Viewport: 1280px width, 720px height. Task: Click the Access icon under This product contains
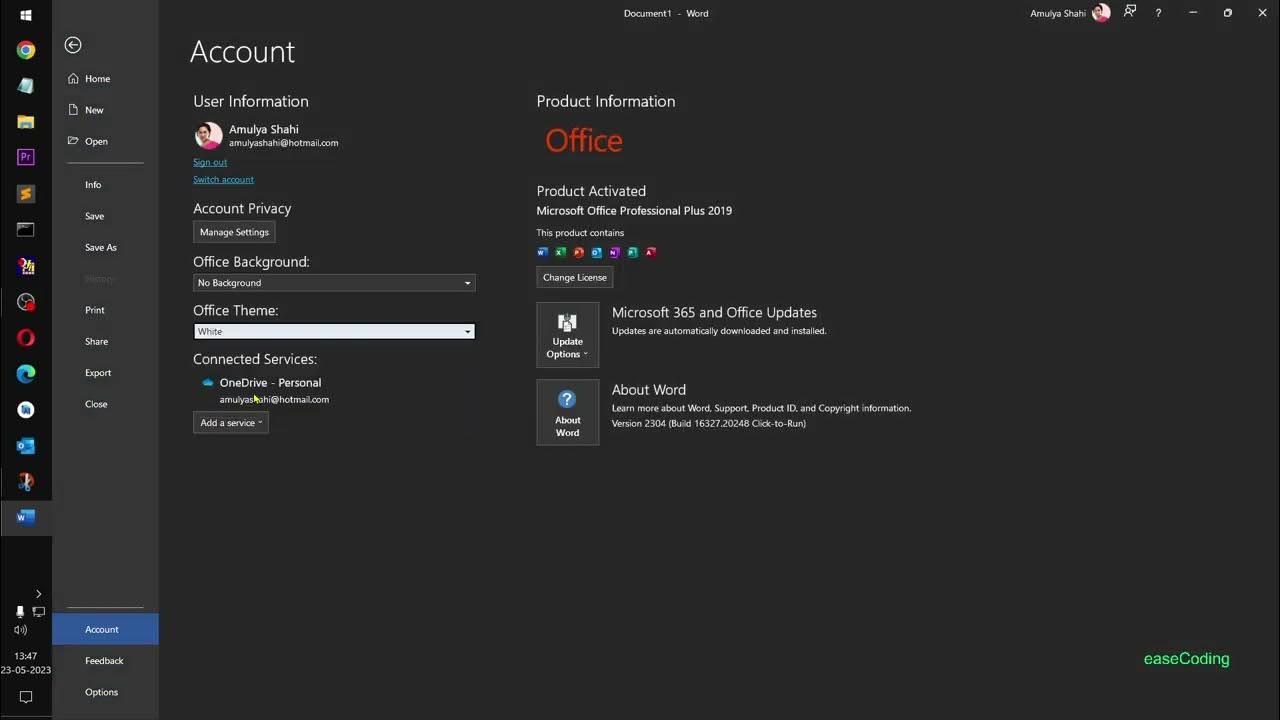(x=650, y=252)
